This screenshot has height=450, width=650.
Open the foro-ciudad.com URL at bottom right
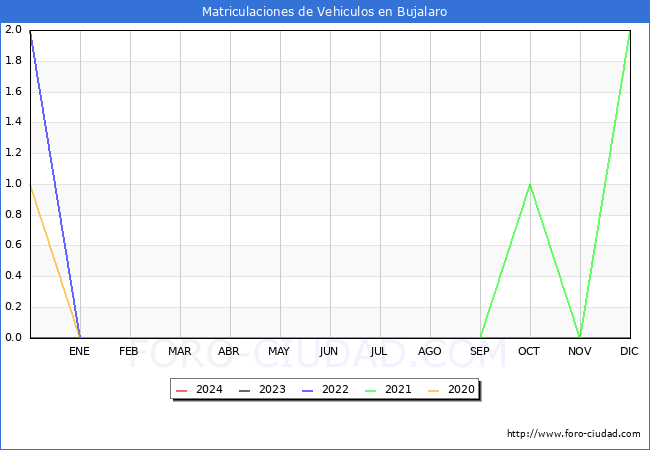(x=574, y=434)
